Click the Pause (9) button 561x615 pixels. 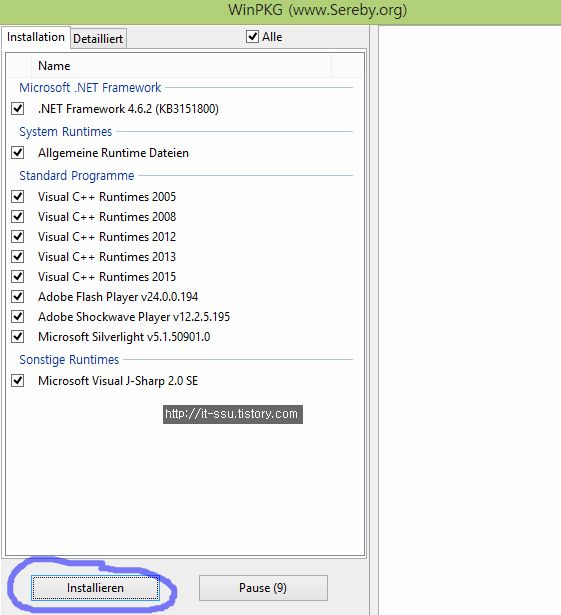263,588
